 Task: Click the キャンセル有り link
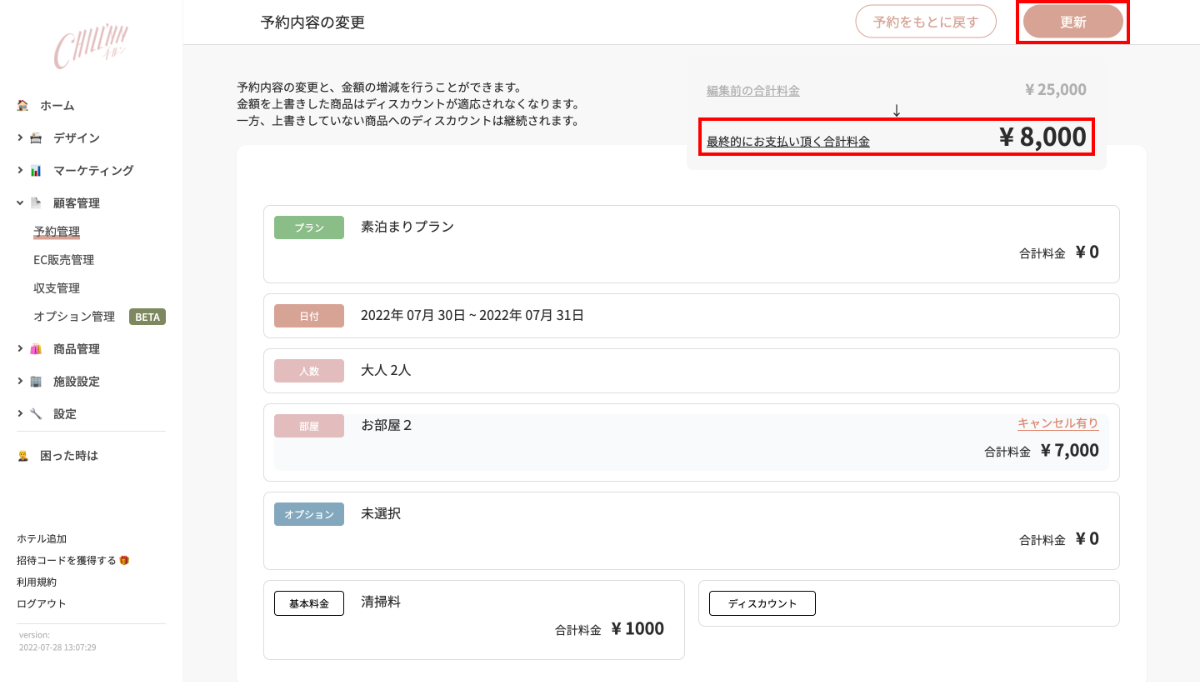(x=1058, y=423)
